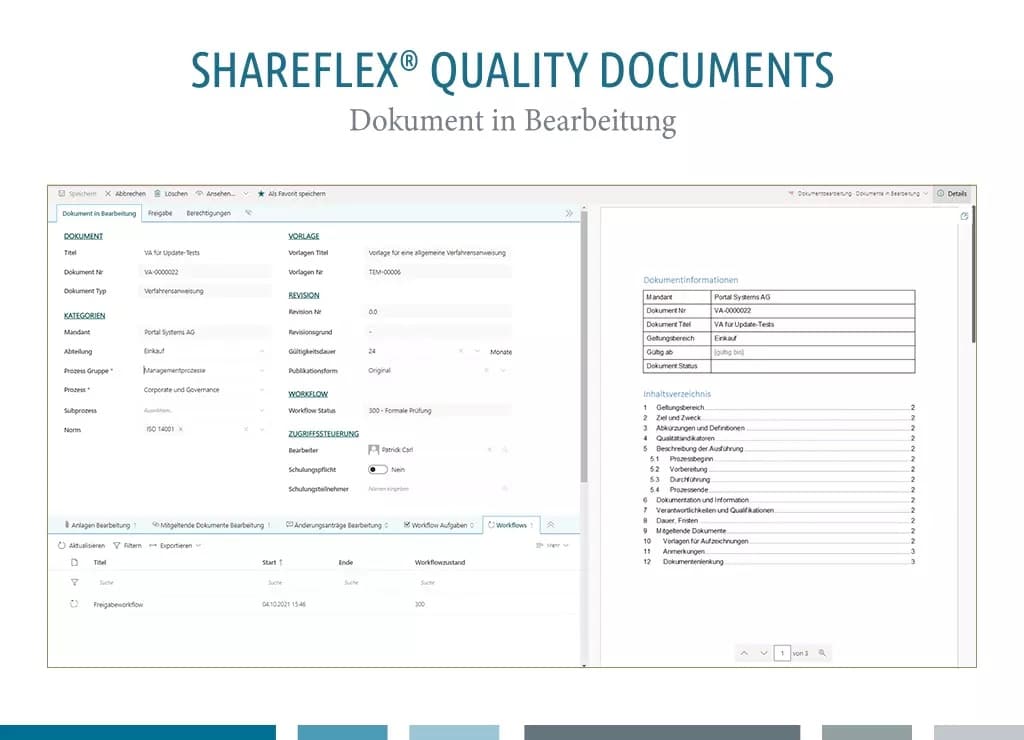Open the zoom magnifier in the document preview
Viewport: 1024px width, 740px height.
click(x=822, y=652)
